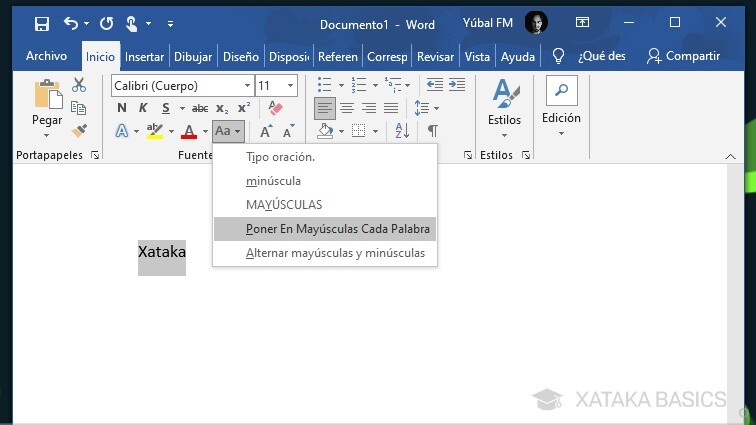Decrease the font size with the smaller A icon

coord(288,131)
